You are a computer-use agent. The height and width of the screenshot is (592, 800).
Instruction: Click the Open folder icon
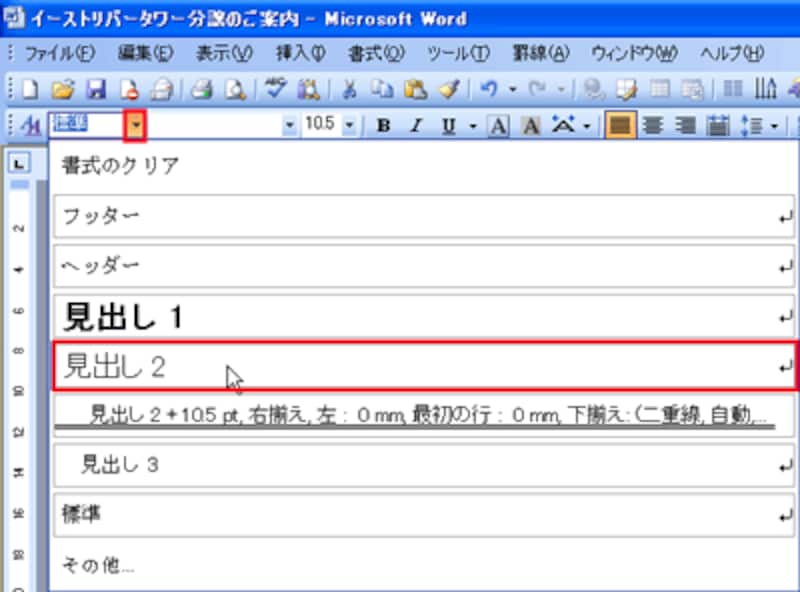(x=62, y=90)
